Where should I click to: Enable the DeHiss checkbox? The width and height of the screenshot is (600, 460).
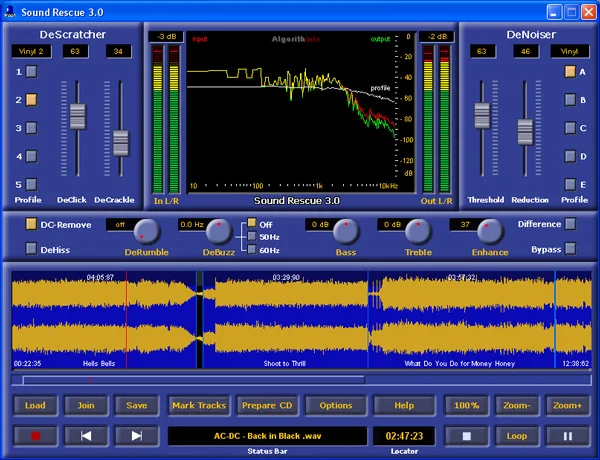click(31, 249)
